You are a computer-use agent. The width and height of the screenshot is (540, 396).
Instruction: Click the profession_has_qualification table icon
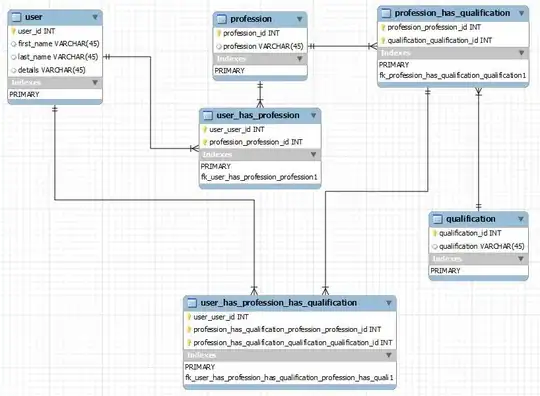[386, 13]
